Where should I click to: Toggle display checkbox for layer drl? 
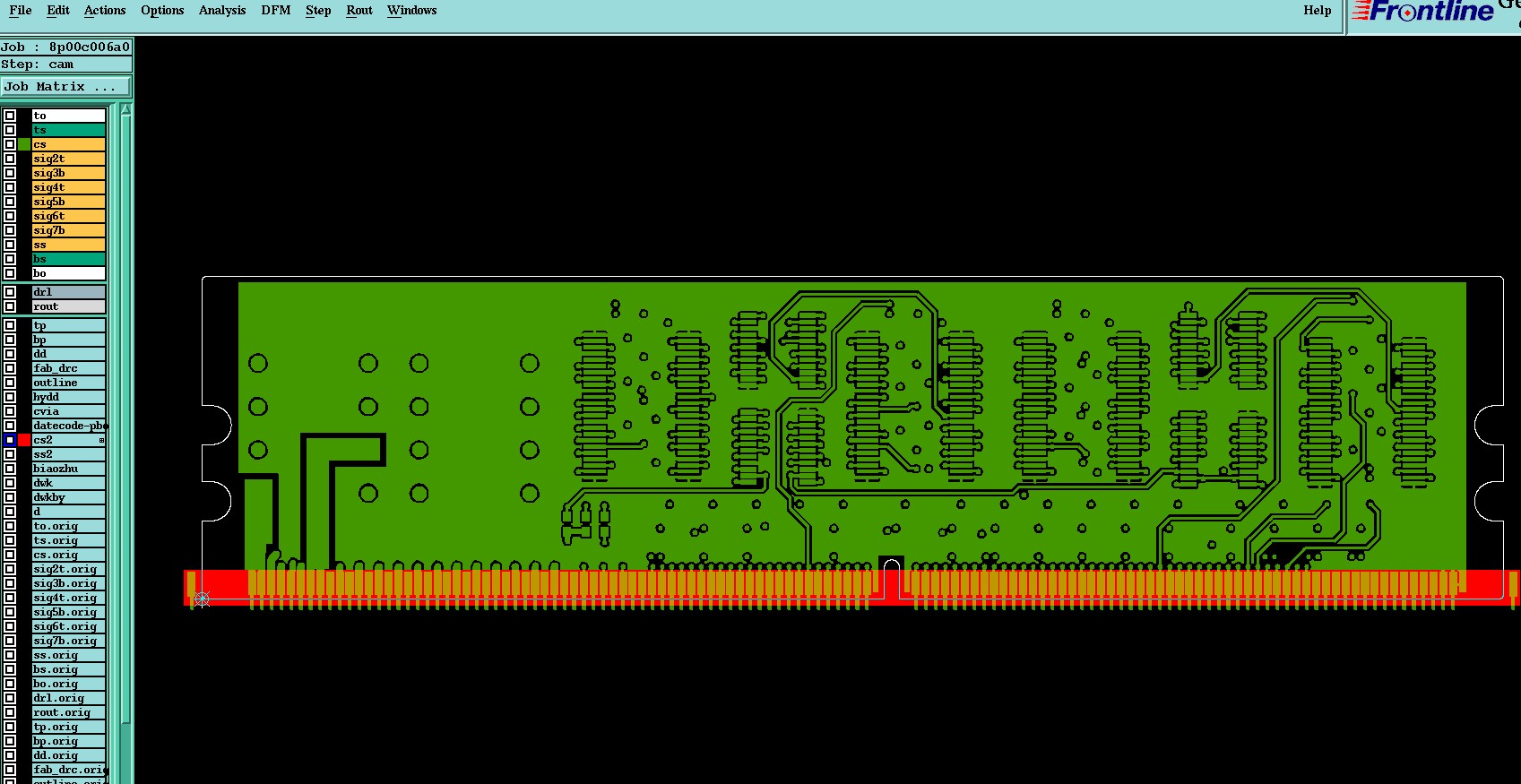tap(10, 292)
